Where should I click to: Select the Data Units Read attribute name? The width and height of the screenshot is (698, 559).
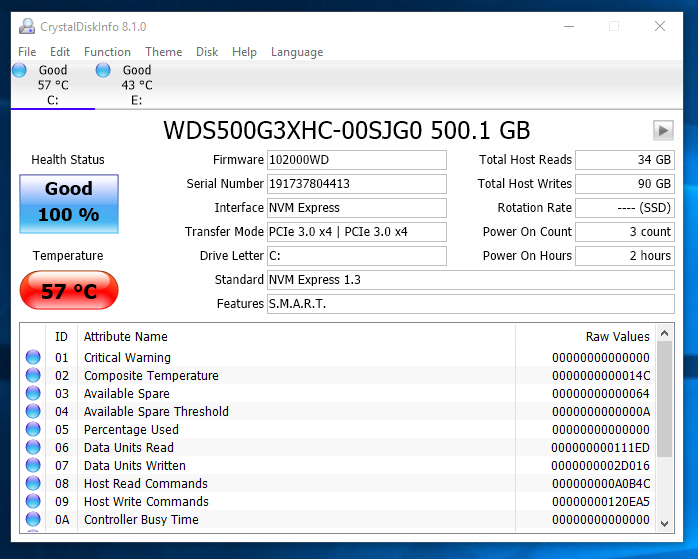(x=129, y=447)
